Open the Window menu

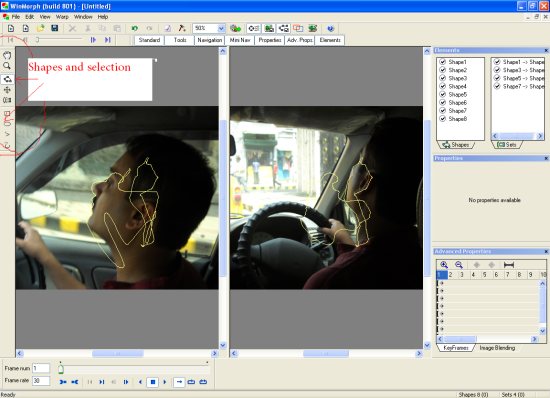pos(83,17)
